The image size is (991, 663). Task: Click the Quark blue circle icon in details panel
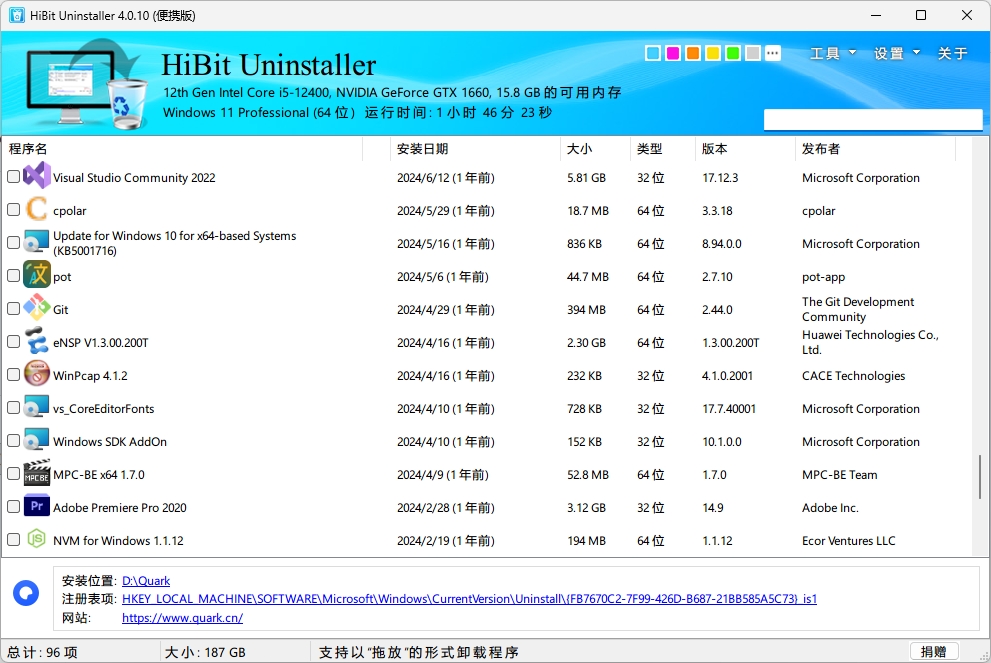click(26, 593)
